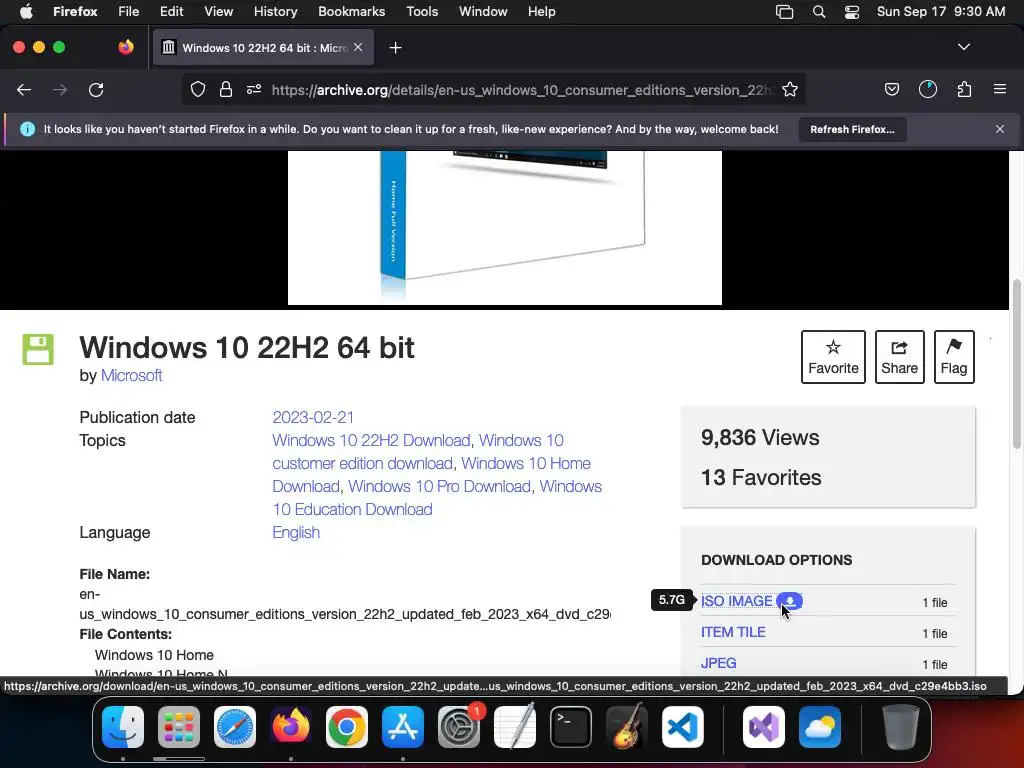Open Launchpad from the dock

(x=179, y=727)
